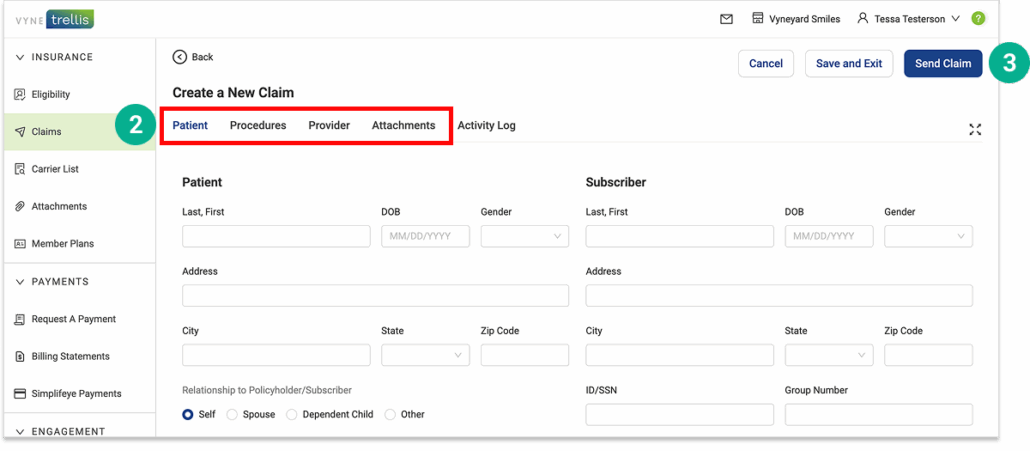Switch to the Activity Log tab
1030x451 pixels.
coord(486,126)
